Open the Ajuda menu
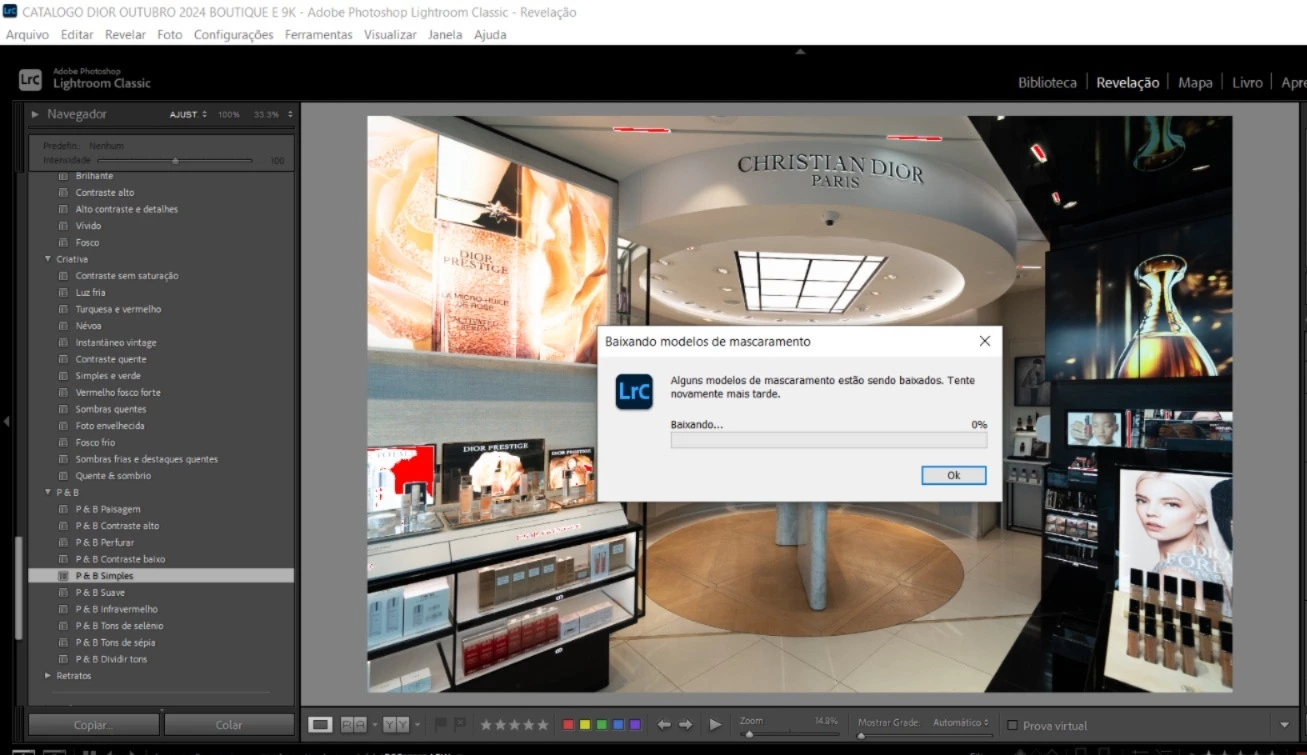The width and height of the screenshot is (1307, 755). click(490, 34)
